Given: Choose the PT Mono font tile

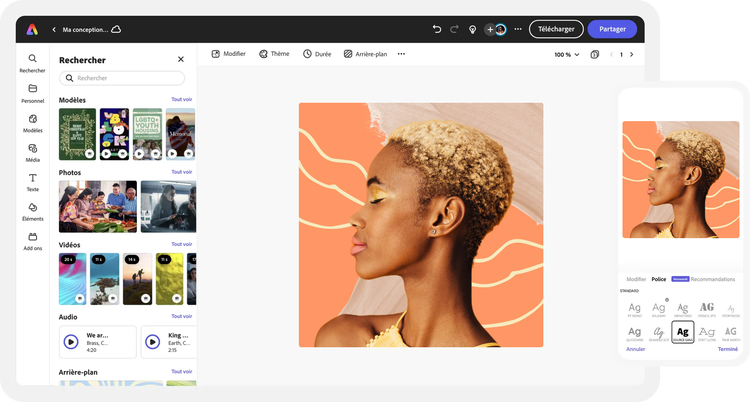Looking at the screenshot, I should (635, 309).
